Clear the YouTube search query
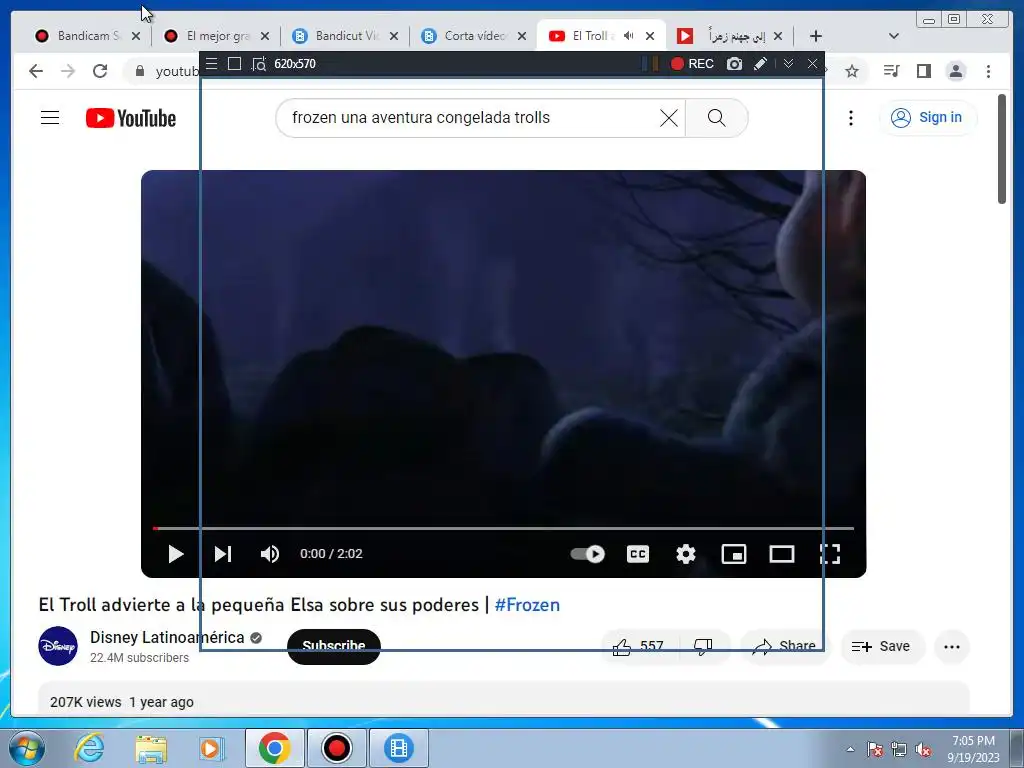This screenshot has height=768, width=1024. pyautogui.click(x=669, y=118)
